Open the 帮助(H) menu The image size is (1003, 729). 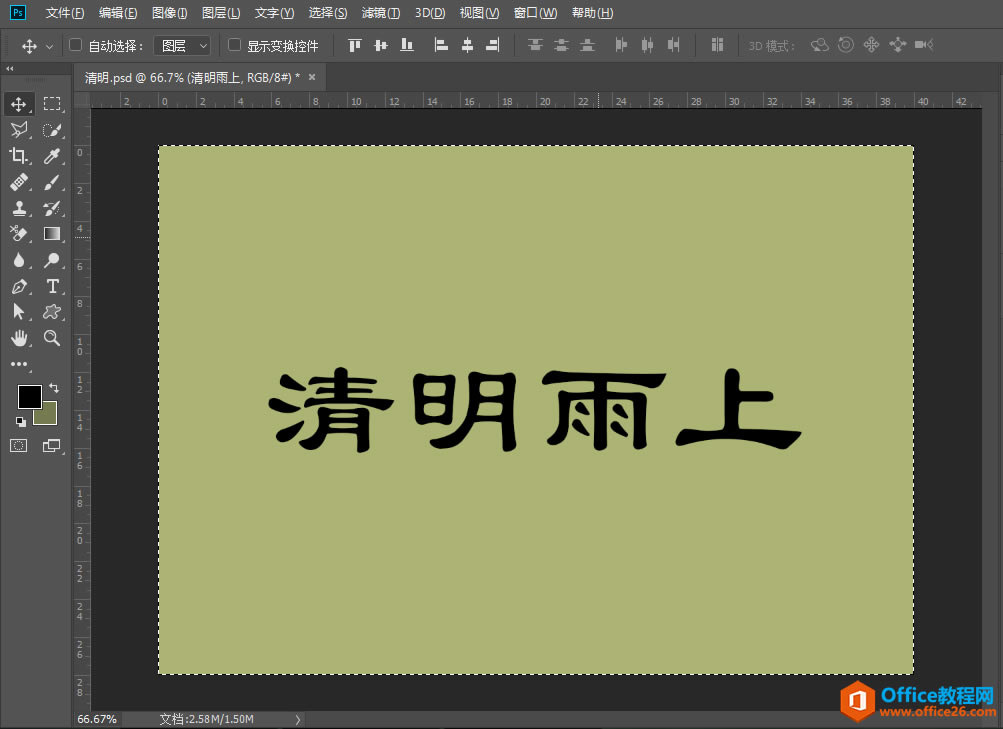592,13
